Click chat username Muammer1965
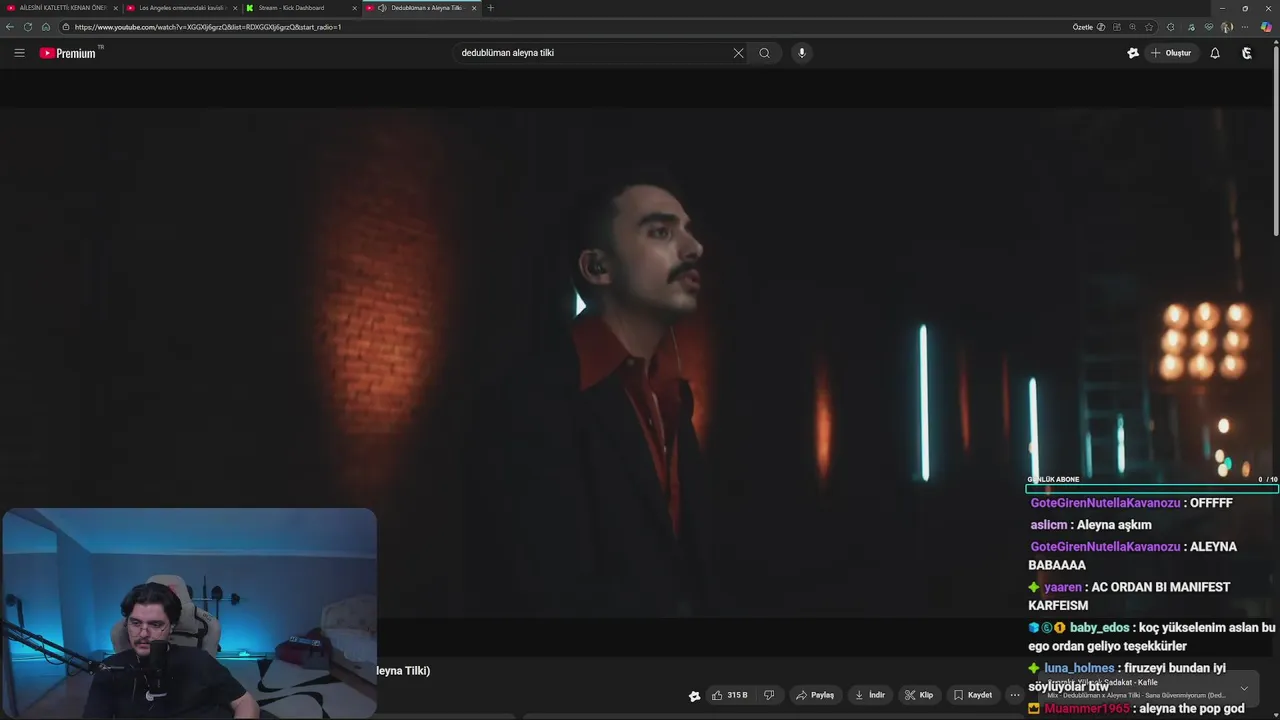The height and width of the screenshot is (720, 1280). tap(1087, 709)
